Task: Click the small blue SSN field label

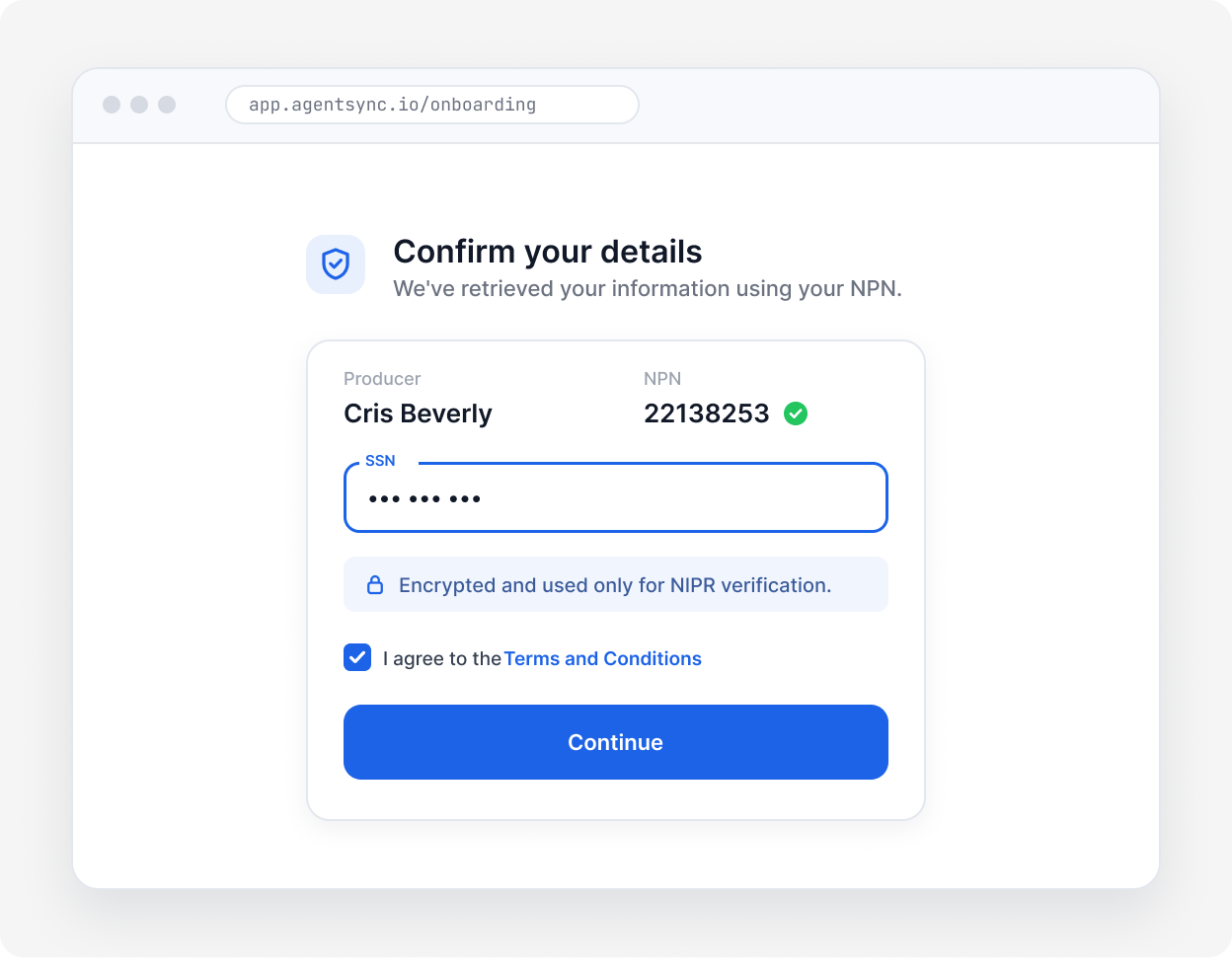Action: click(380, 461)
